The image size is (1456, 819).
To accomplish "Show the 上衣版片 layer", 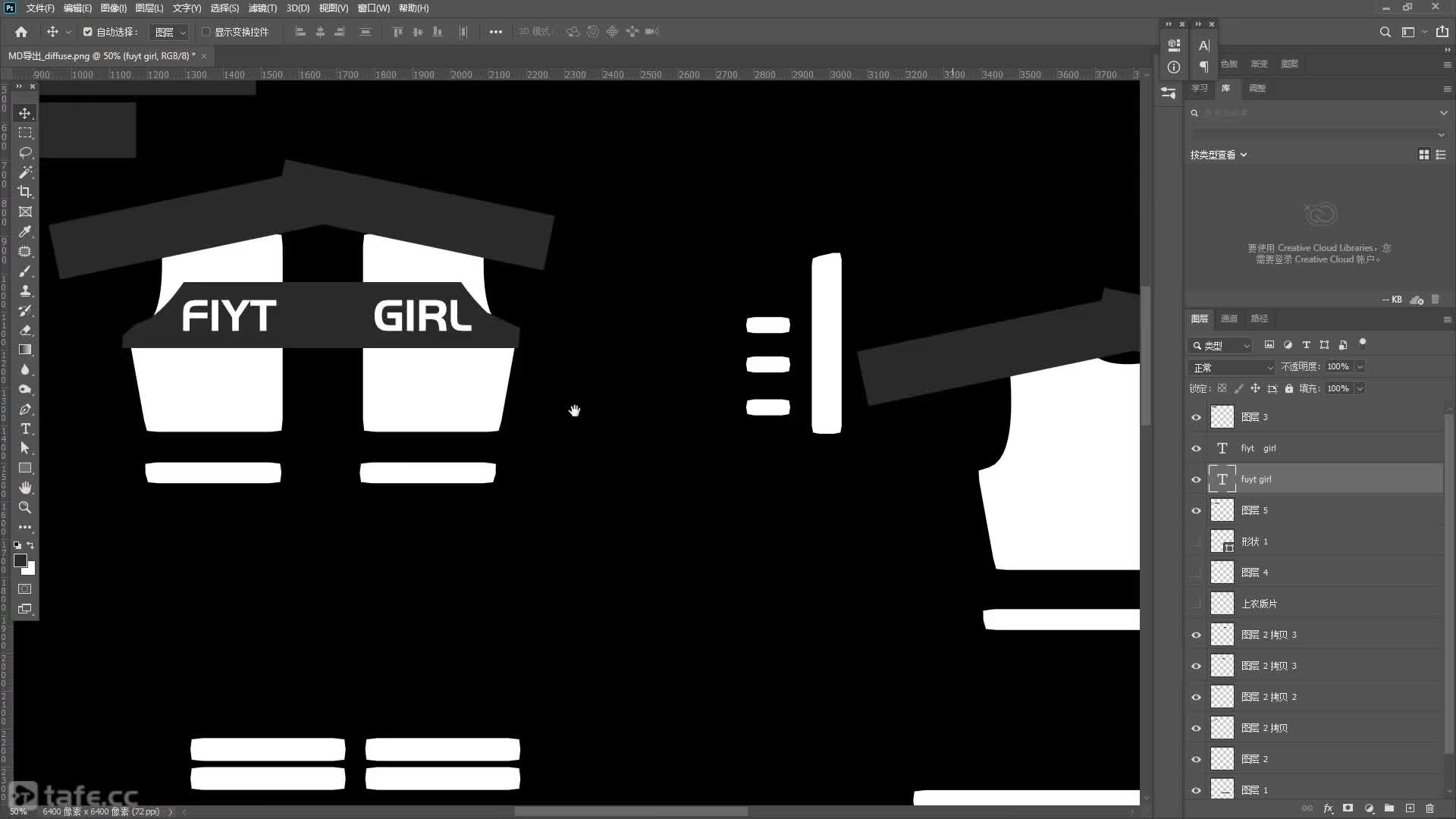I will click(1196, 604).
